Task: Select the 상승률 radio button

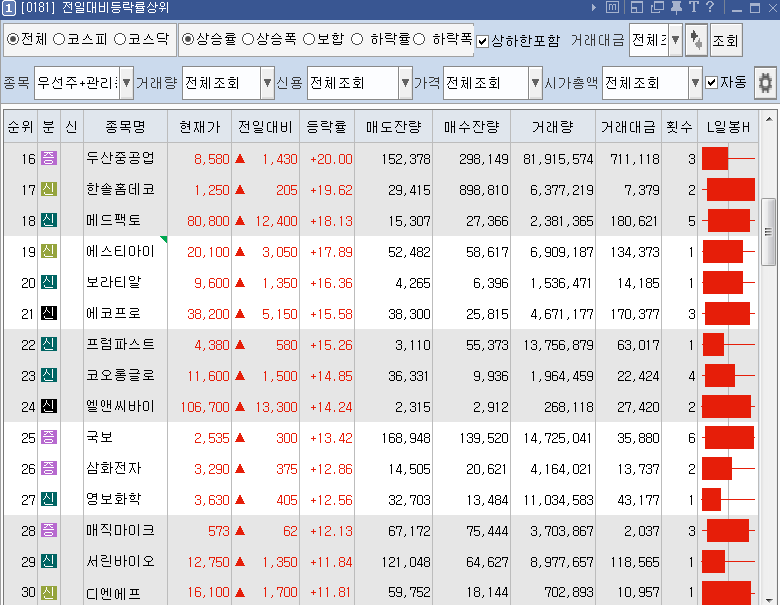Action: 188,39
